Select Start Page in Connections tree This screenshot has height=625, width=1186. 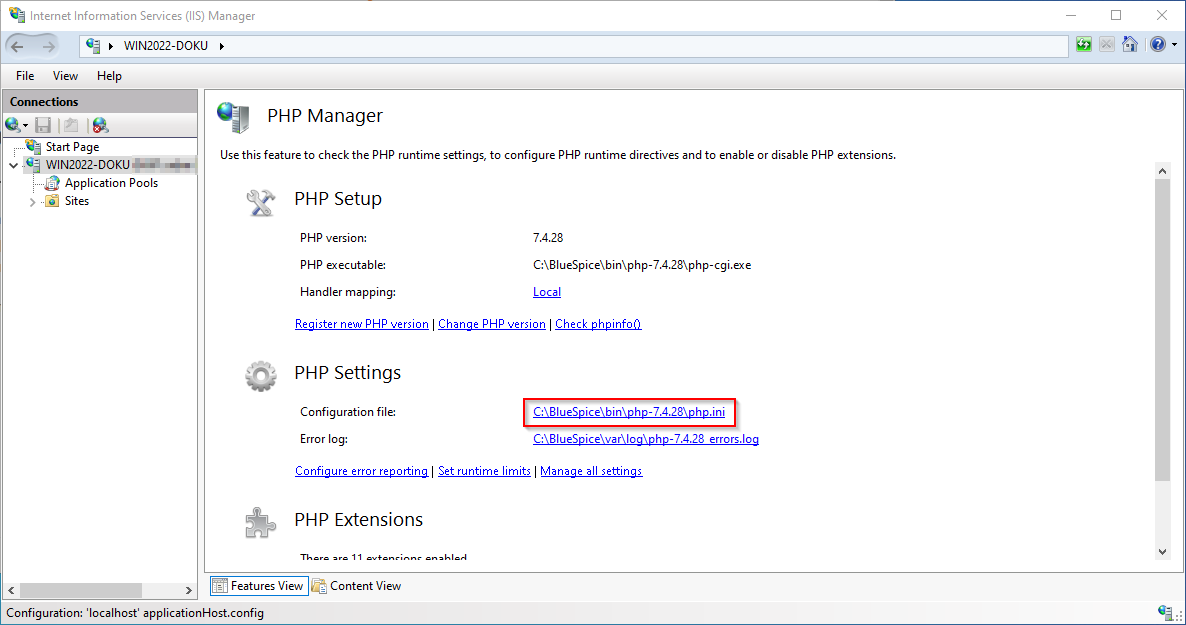coord(72,147)
